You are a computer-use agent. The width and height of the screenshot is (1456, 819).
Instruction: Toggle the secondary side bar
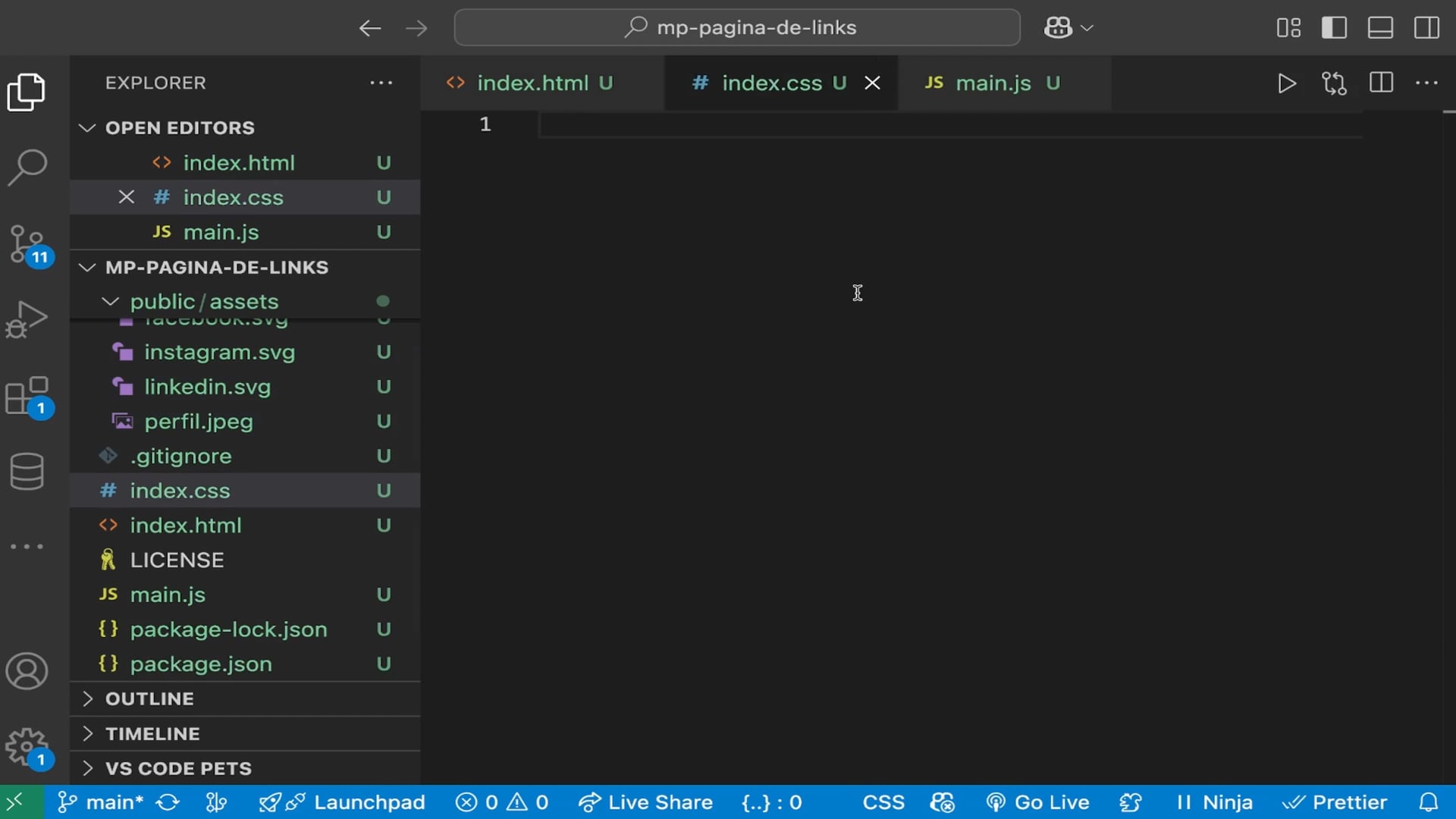click(x=1426, y=28)
